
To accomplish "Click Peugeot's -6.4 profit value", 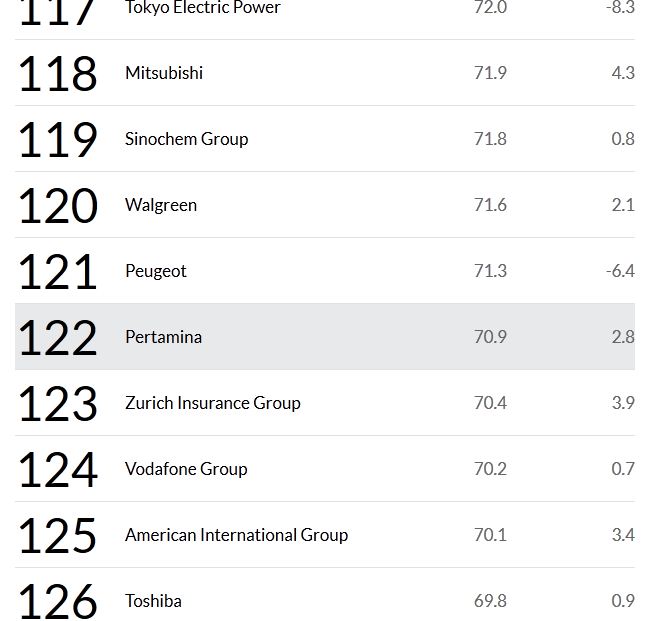I will [620, 271].
